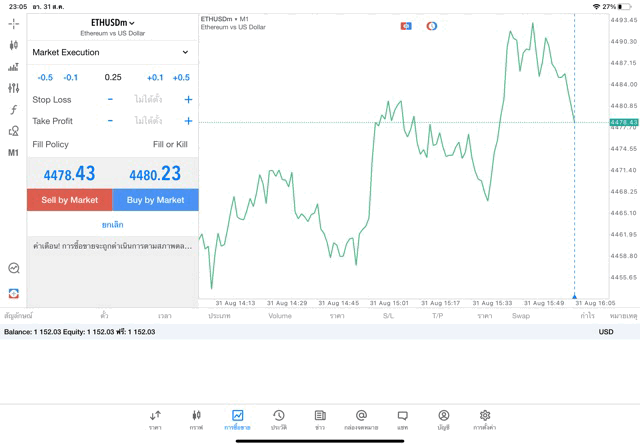
Task: Open drawing objects shapes icon
Action: [13, 131]
